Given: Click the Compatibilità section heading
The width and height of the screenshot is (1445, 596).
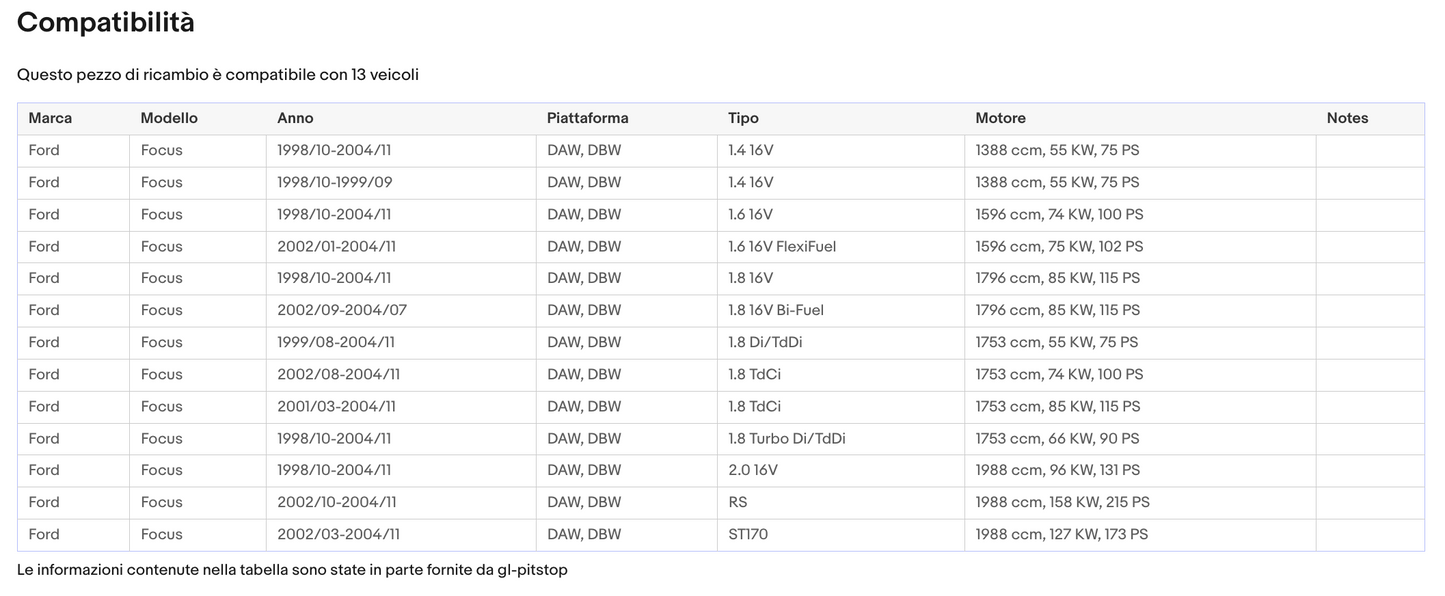Looking at the screenshot, I should tap(106, 23).
